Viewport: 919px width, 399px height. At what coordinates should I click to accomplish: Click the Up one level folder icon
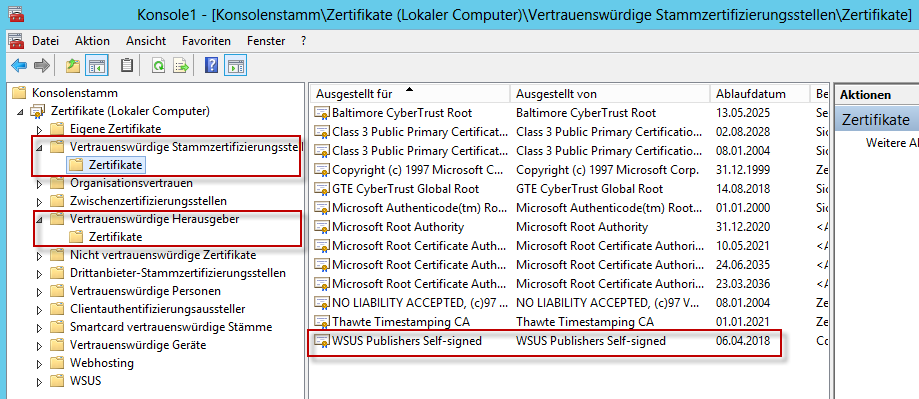point(73,66)
